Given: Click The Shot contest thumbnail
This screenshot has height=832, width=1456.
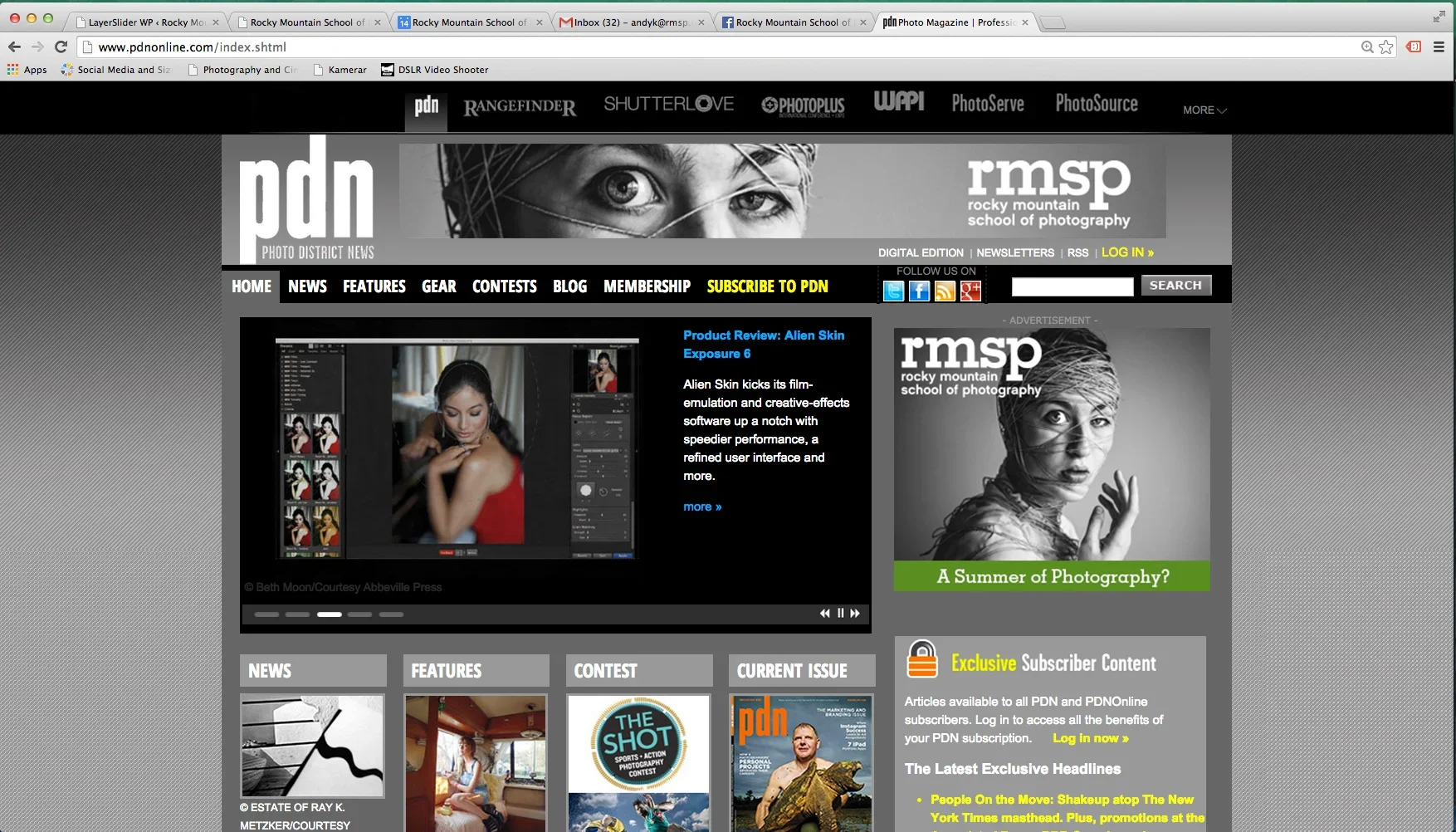Looking at the screenshot, I should click(x=638, y=763).
